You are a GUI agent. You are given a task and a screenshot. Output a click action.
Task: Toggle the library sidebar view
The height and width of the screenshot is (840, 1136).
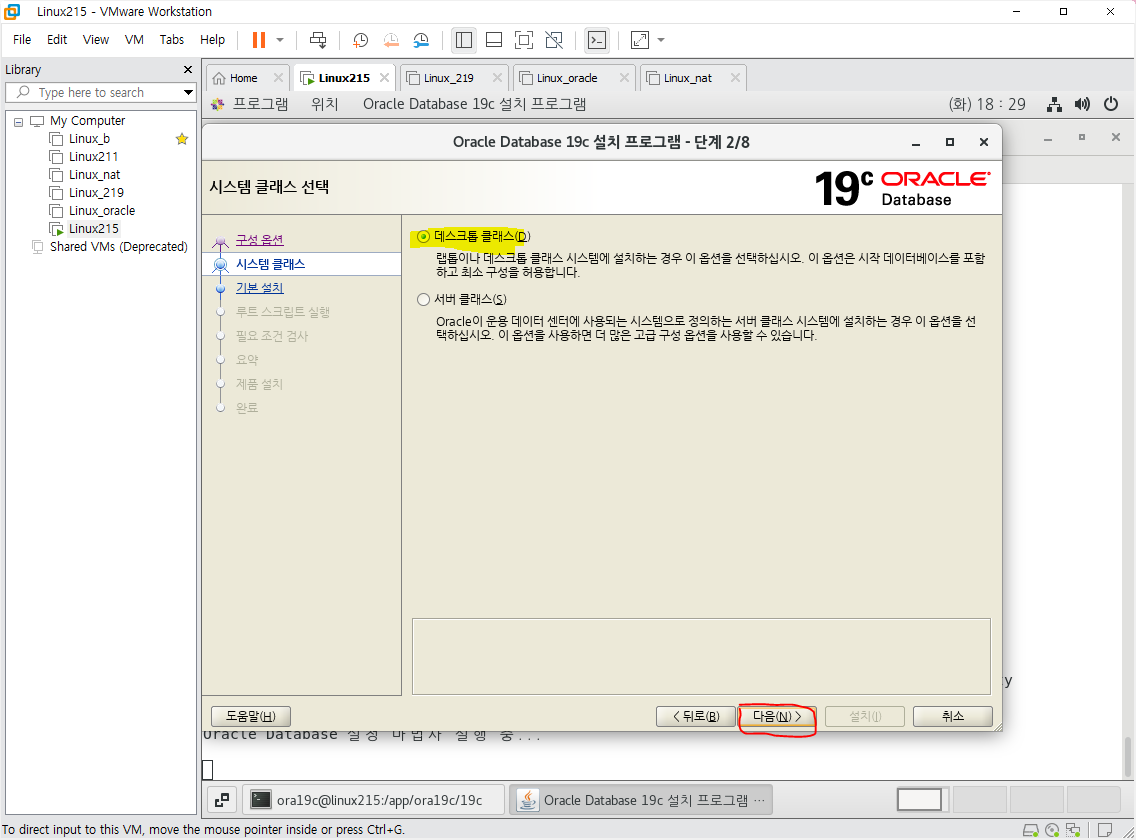(x=464, y=40)
